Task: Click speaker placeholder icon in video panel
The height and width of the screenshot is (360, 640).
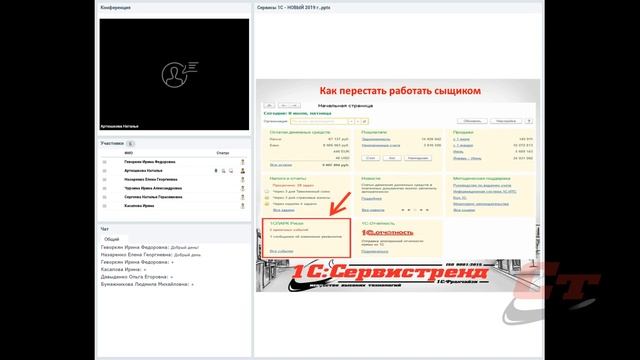Action: click(179, 74)
